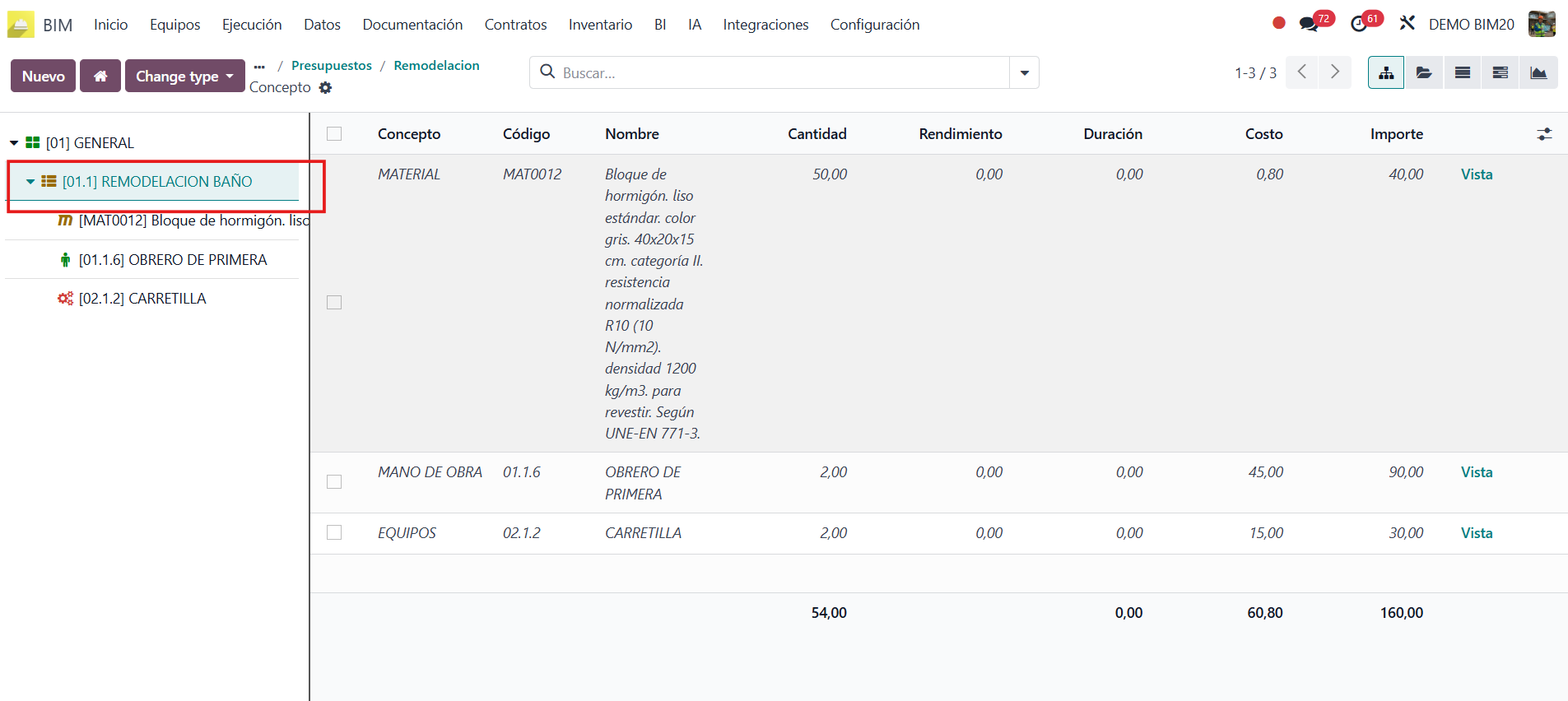Click the Nuevo button
Image resolution: width=1568 pixels, height=701 pixels.
(43, 76)
